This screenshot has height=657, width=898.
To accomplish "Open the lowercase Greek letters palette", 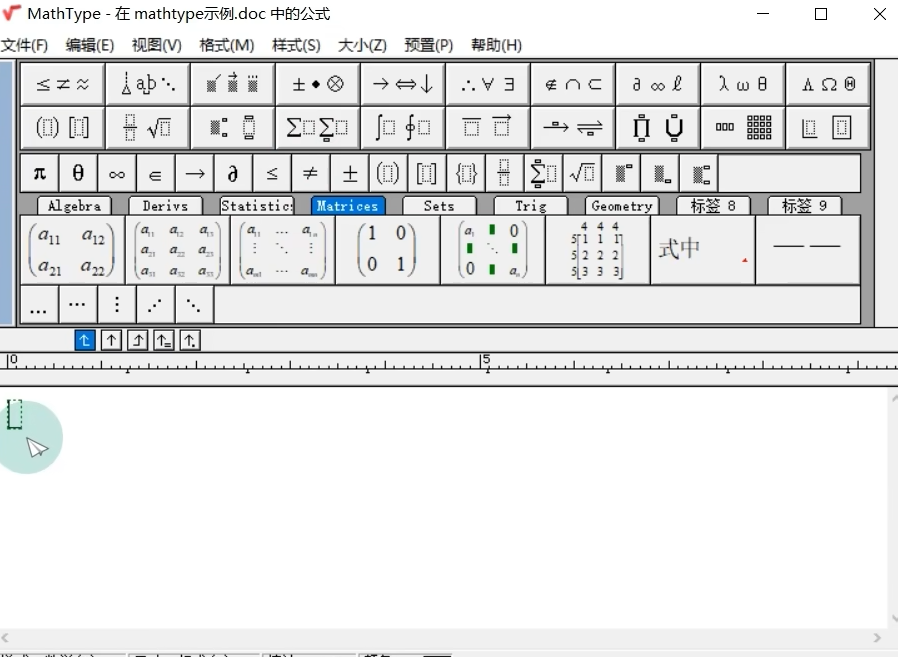I will tap(743, 85).
